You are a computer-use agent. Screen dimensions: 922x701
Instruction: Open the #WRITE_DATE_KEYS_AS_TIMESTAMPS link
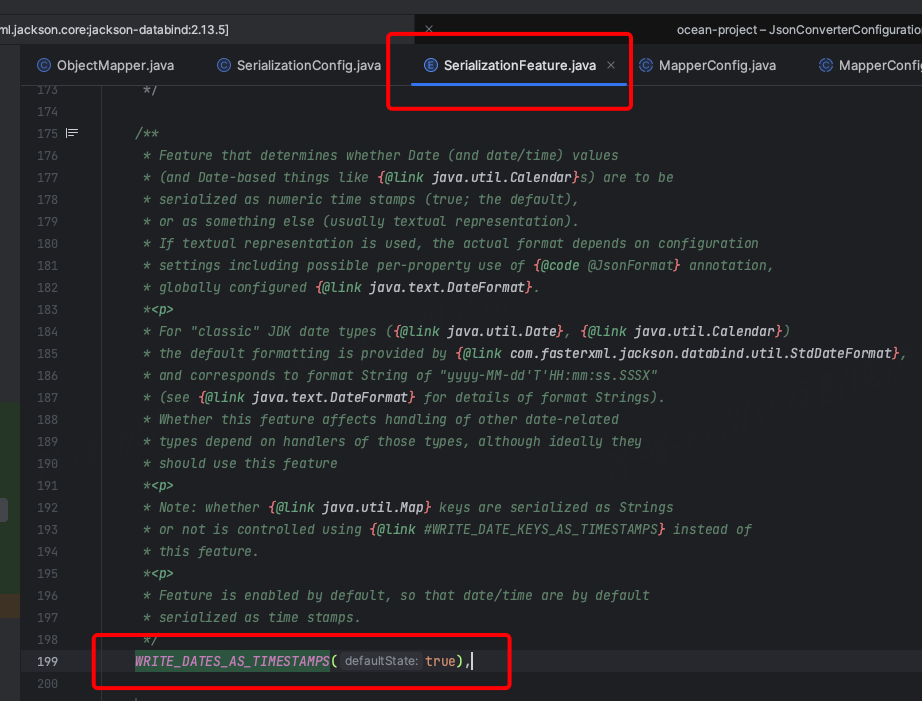(x=540, y=529)
